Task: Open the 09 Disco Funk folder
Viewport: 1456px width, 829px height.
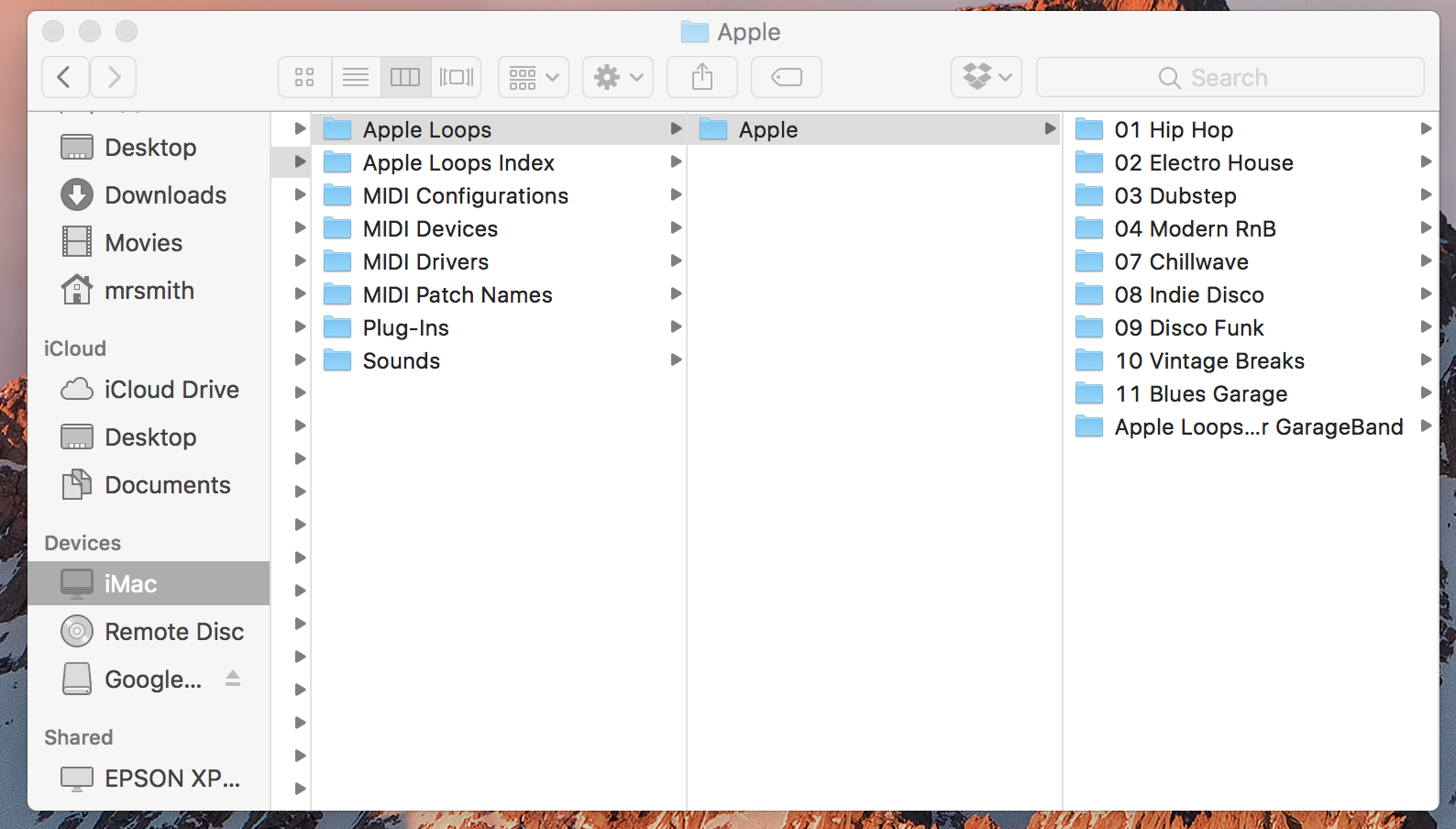Action: pos(1252,327)
